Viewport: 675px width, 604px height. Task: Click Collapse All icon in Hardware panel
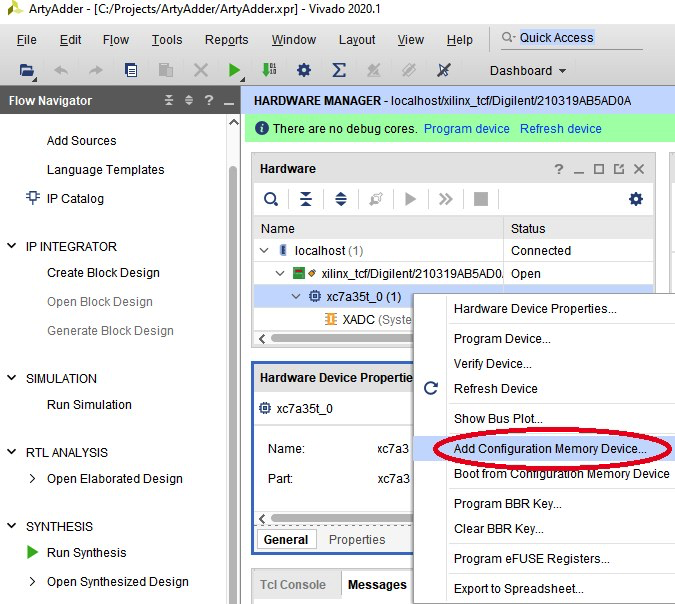click(x=306, y=199)
